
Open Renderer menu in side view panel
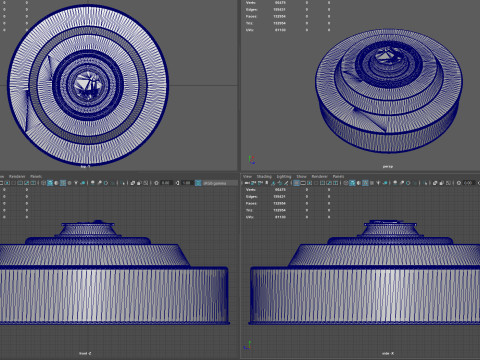tap(319, 176)
